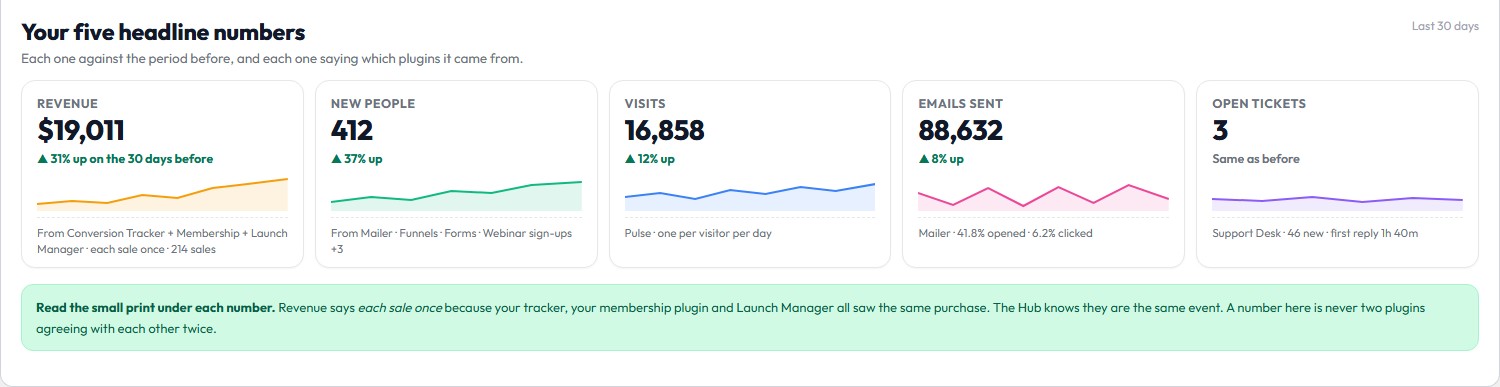1500x387 pixels.
Task: Click the "REVENUE" card label
Action: (67, 104)
